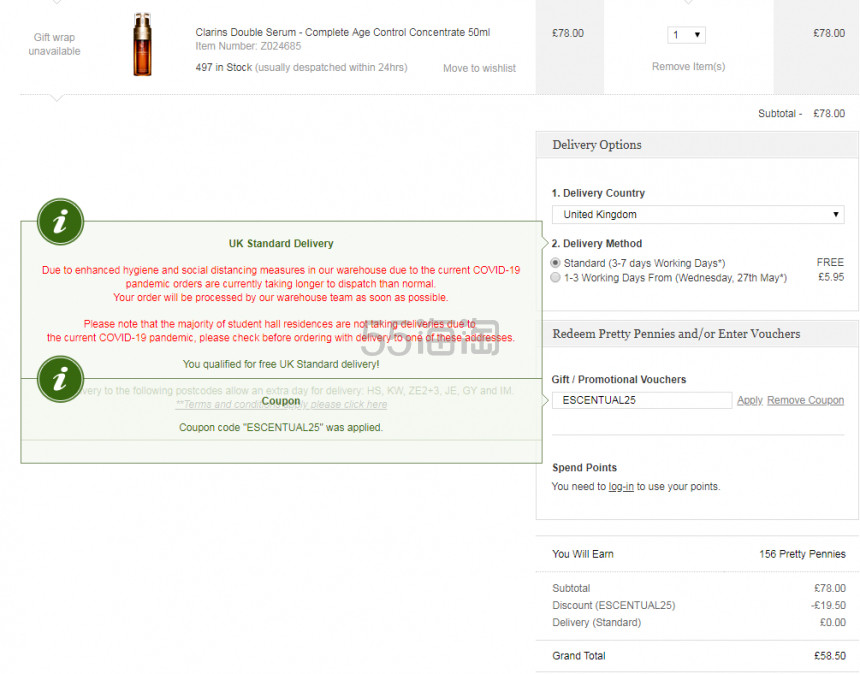The image size is (860, 674).
Task: Click the UK Standard Delivery info icon
Action: [x=60, y=222]
